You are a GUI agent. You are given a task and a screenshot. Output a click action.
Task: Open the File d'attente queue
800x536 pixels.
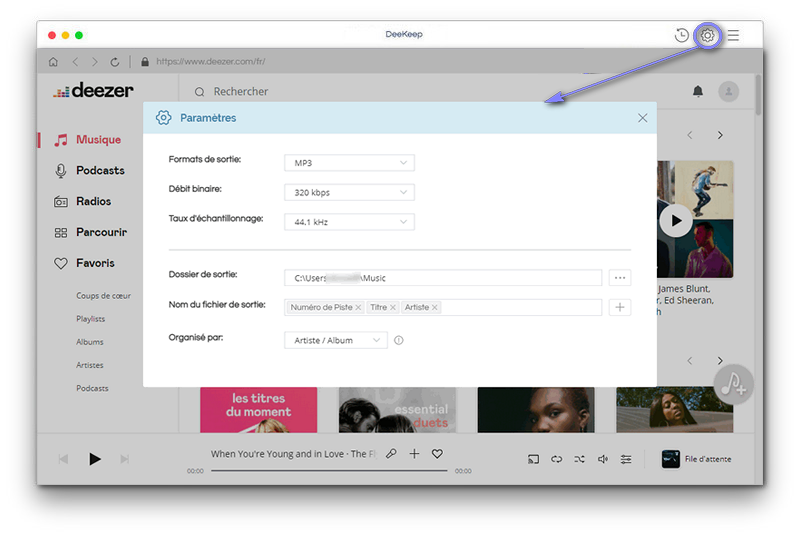[x=696, y=459]
